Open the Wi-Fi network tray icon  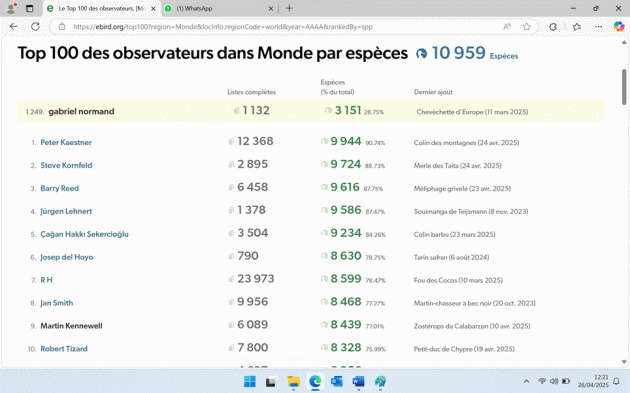(x=542, y=381)
